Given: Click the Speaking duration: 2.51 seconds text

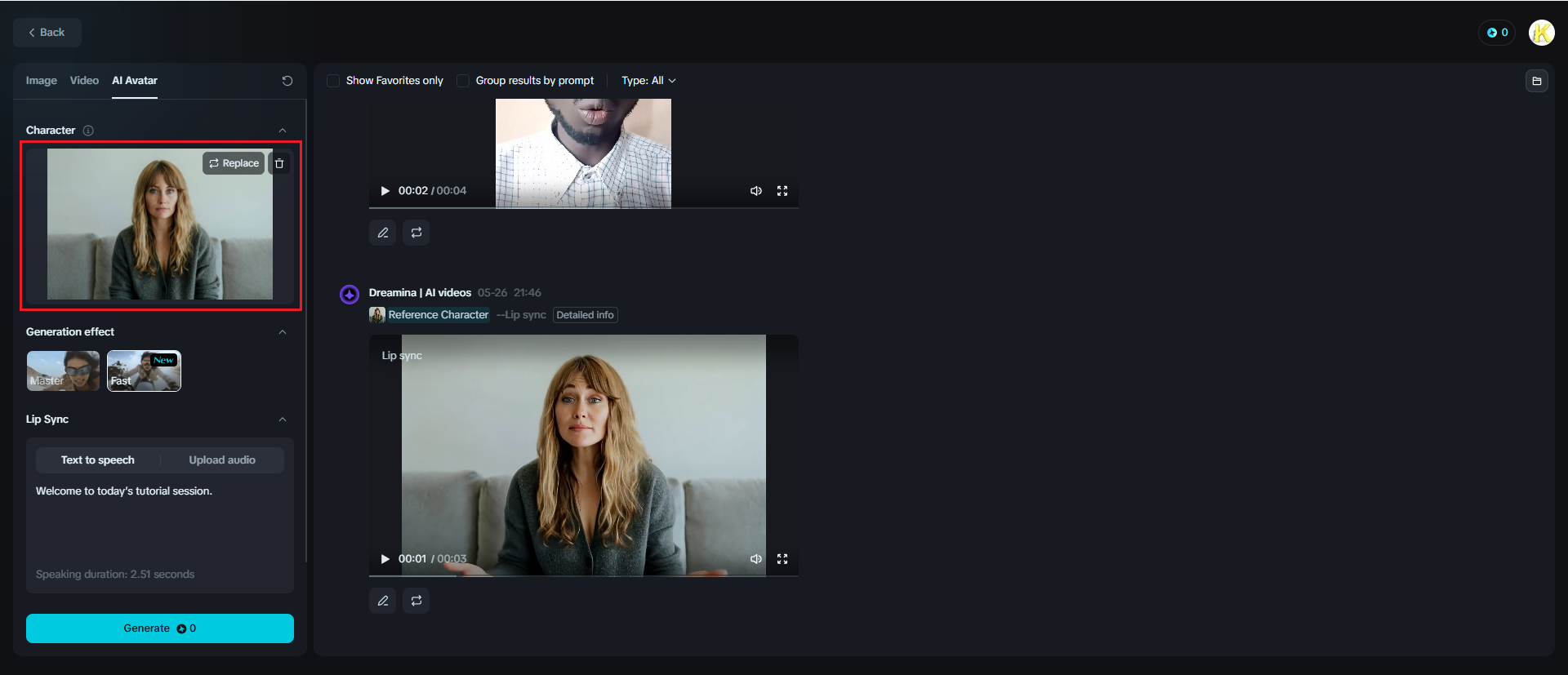Looking at the screenshot, I should point(115,575).
